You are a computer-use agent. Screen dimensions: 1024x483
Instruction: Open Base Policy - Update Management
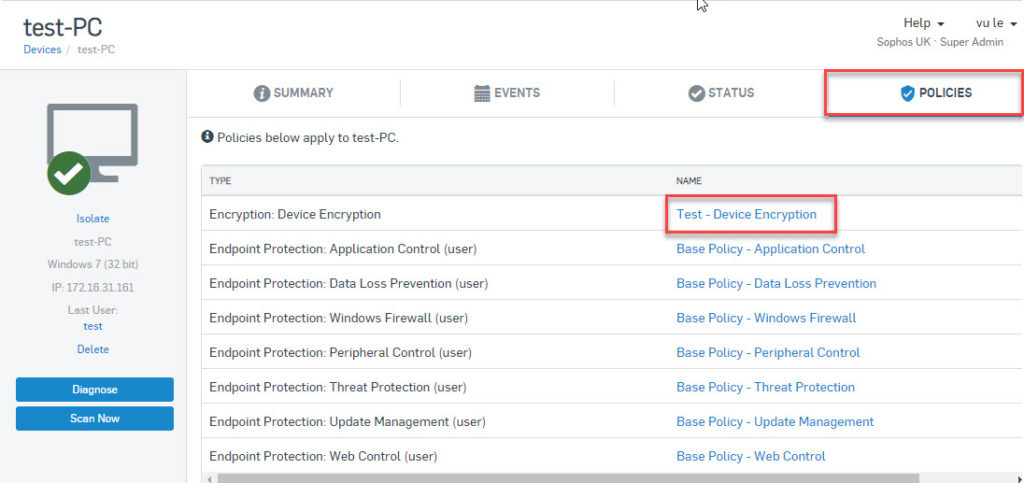(x=775, y=422)
